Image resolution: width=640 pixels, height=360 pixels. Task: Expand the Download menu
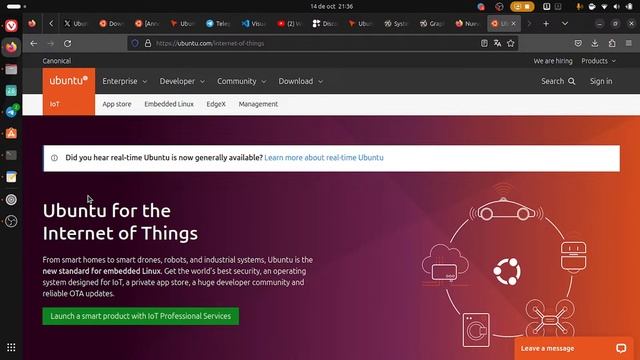(x=300, y=81)
